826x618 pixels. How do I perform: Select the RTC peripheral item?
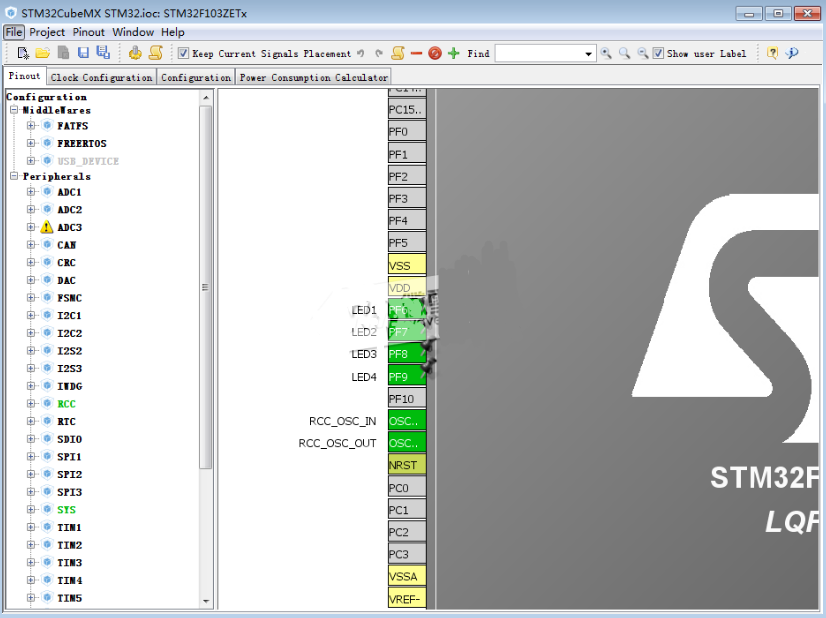[66, 421]
